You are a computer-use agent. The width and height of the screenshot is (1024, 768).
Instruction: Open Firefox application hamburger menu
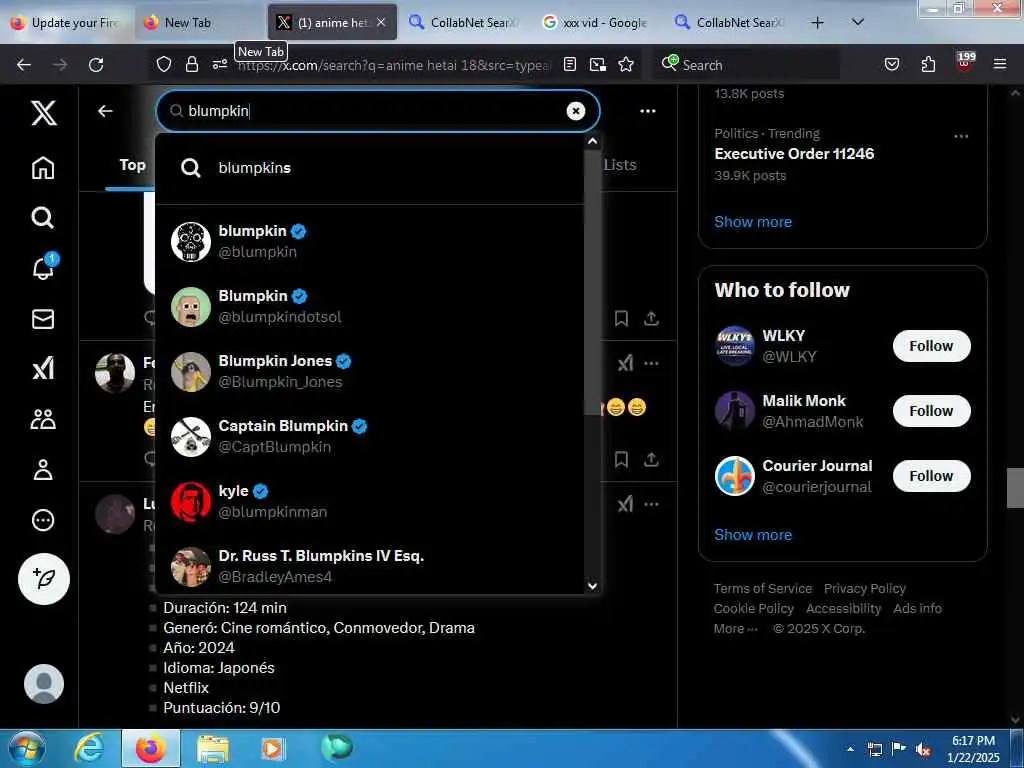(x=999, y=64)
